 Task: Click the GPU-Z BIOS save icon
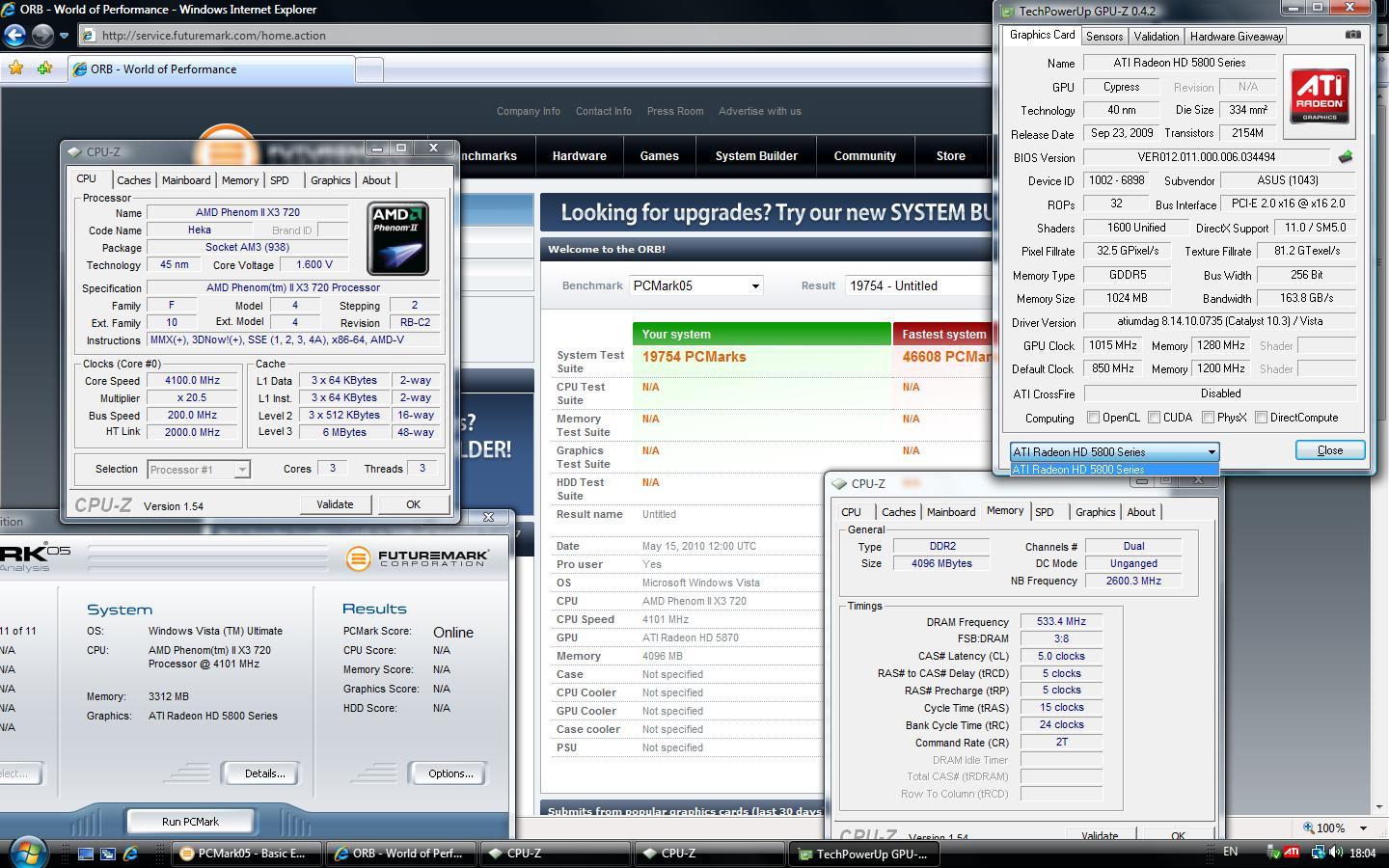pos(1346,156)
